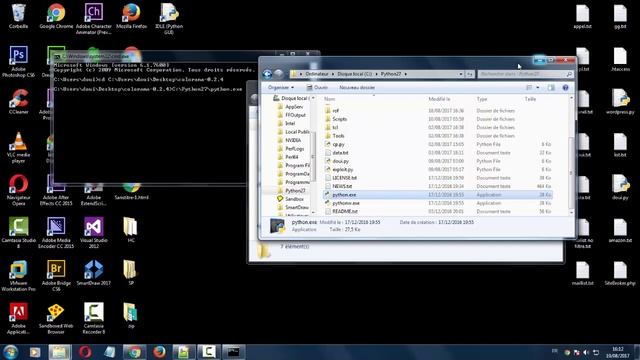Select Sandbox in the navigation tree
Viewport: 640px width, 360px height.
(294, 199)
